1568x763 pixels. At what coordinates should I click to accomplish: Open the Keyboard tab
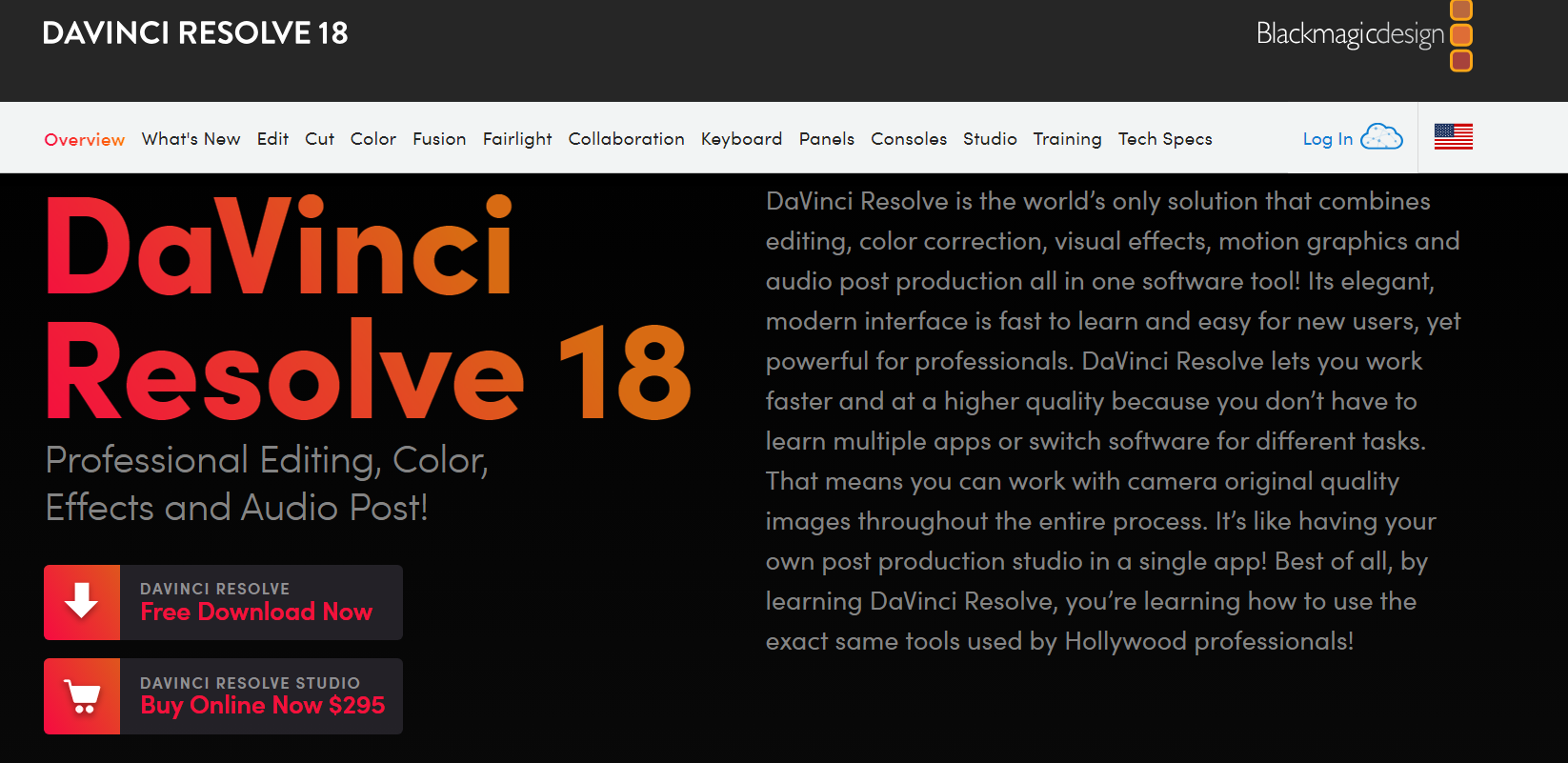[741, 139]
